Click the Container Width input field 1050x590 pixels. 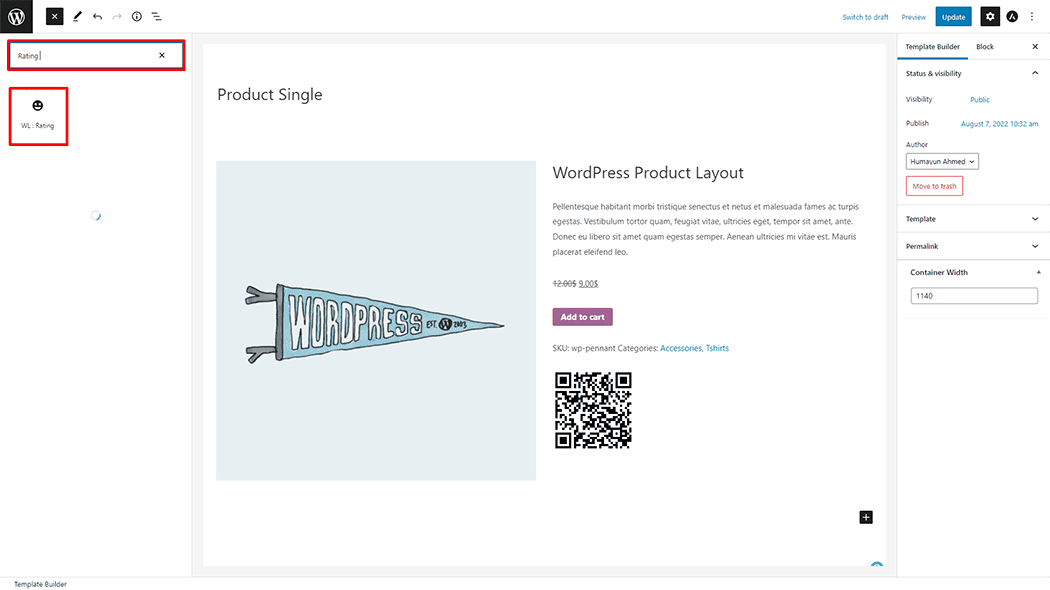click(x=974, y=296)
